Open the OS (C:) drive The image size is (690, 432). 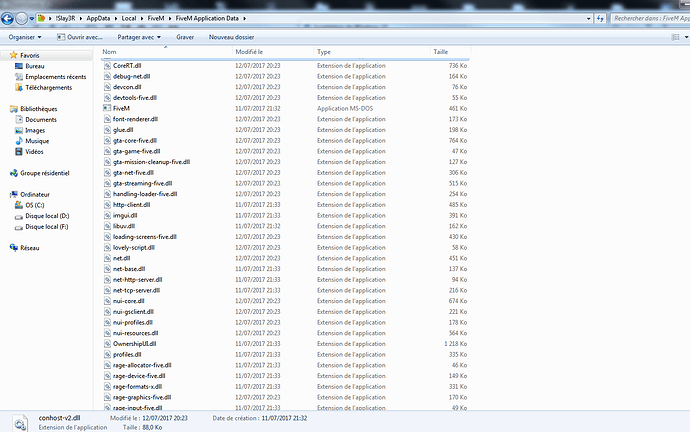click(34, 205)
